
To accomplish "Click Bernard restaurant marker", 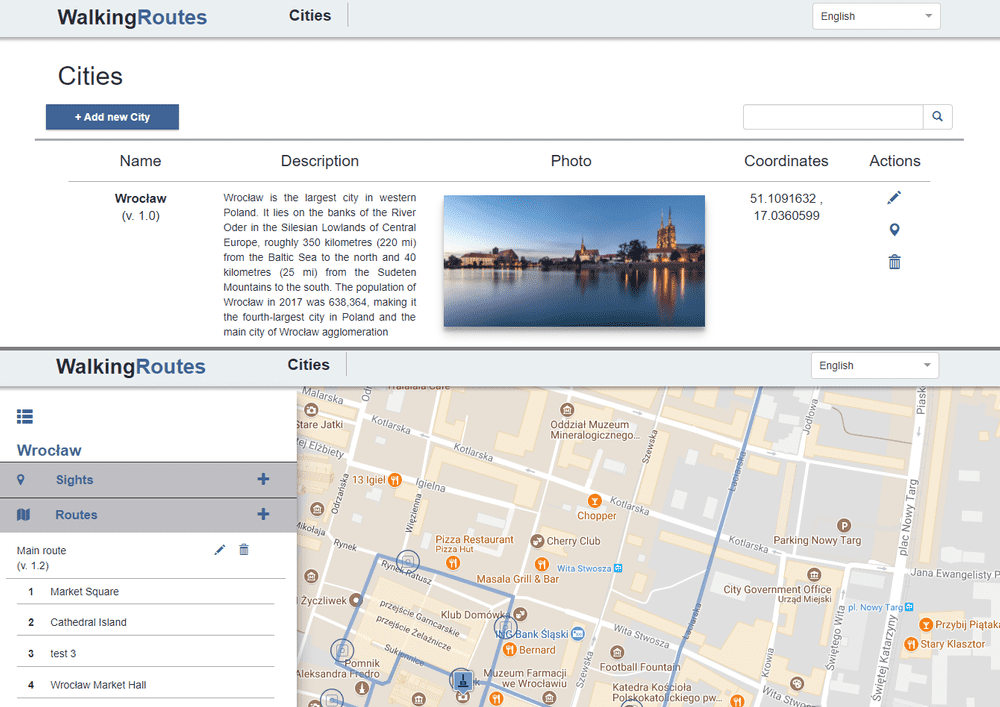I will (510, 650).
